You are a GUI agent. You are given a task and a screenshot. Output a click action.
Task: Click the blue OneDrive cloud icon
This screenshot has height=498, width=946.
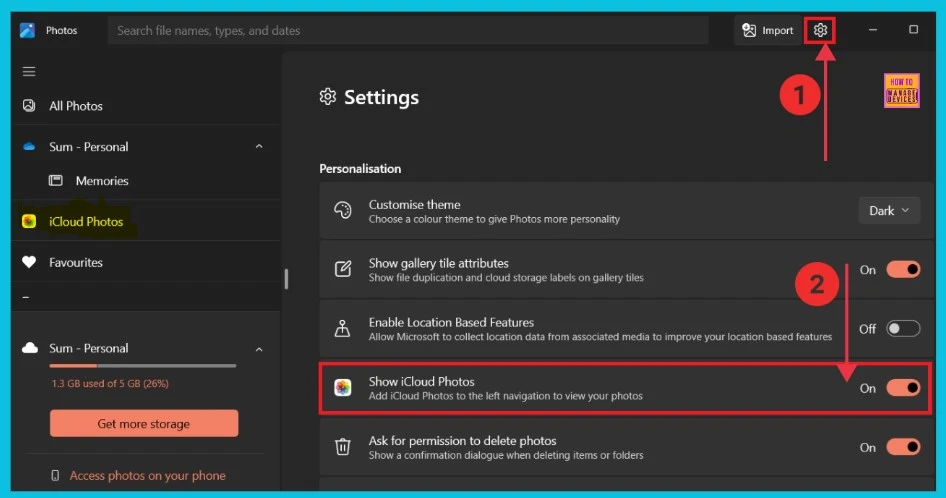tap(29, 147)
